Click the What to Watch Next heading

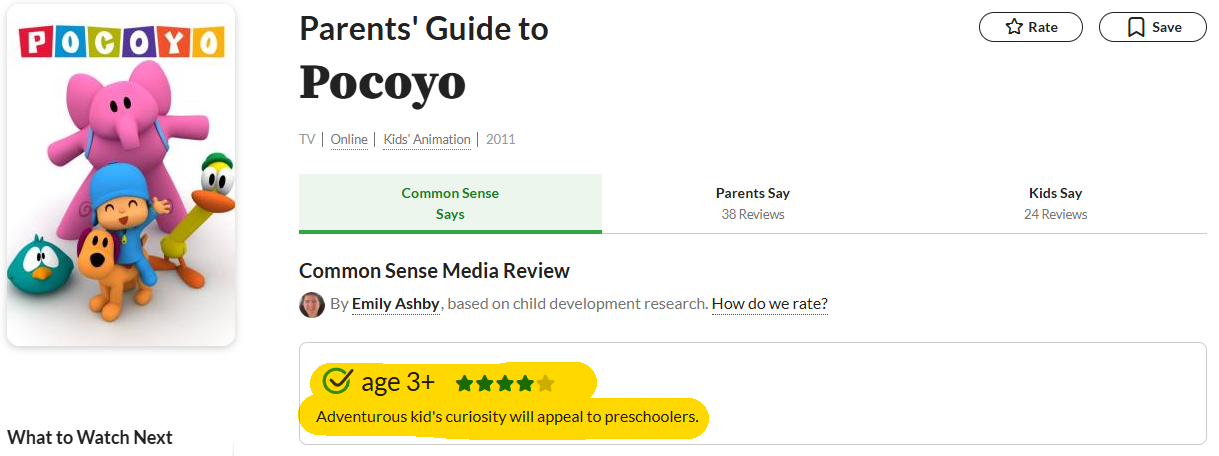(90, 437)
